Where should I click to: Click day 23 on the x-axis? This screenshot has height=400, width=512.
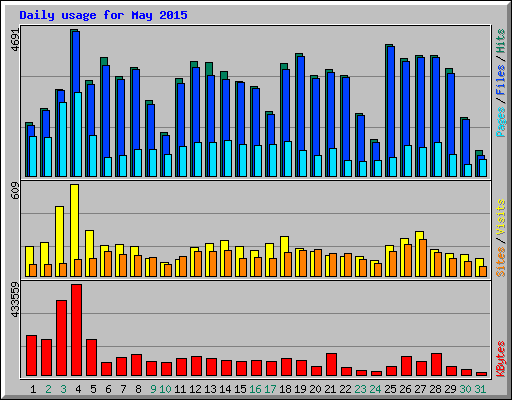point(360,389)
